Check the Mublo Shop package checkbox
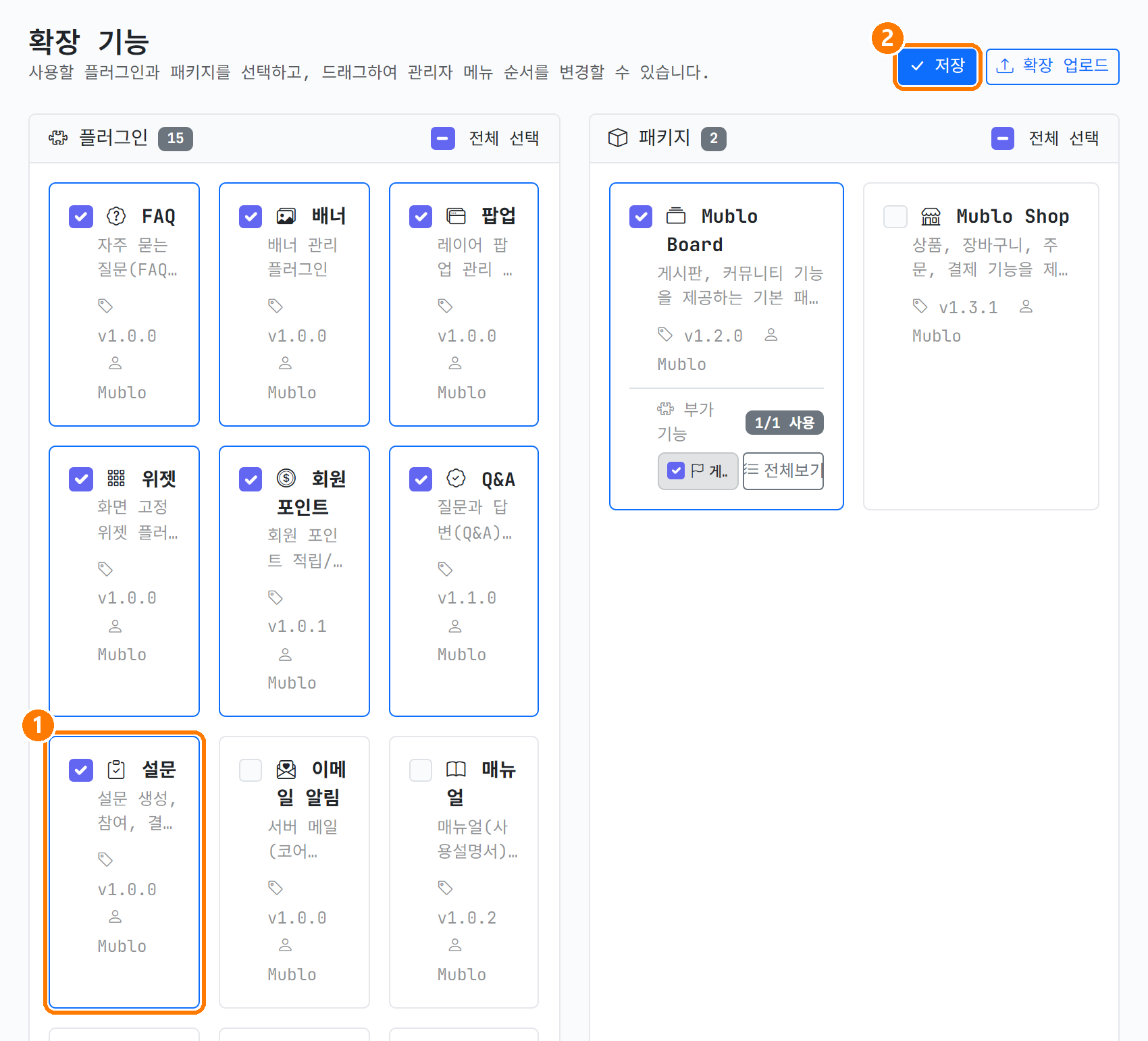 pos(895,217)
